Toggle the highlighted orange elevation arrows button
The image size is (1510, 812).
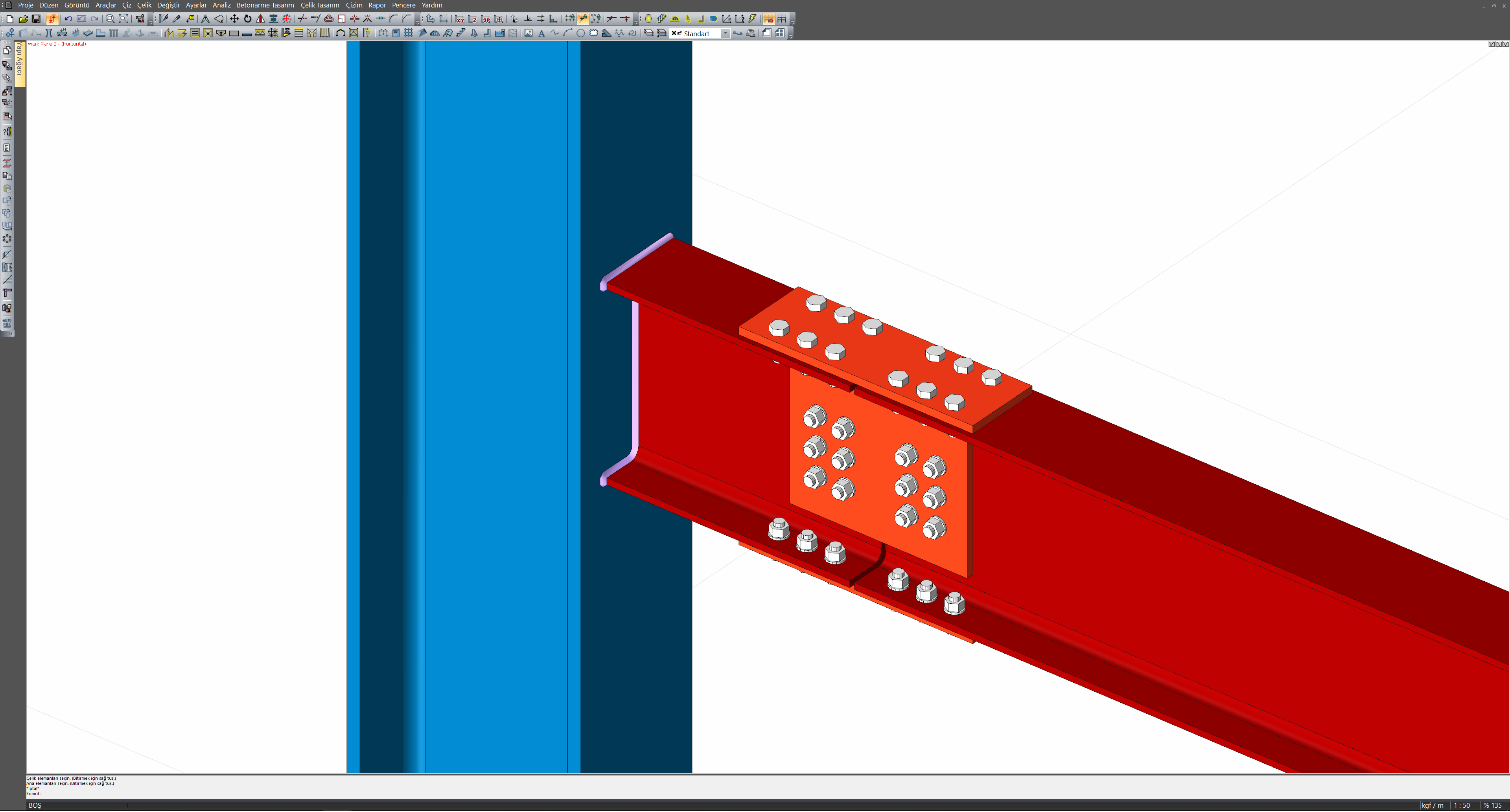click(52, 19)
